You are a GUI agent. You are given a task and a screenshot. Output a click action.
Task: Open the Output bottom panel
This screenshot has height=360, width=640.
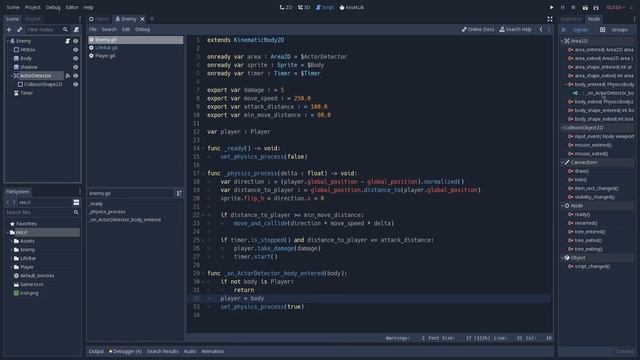(x=96, y=351)
